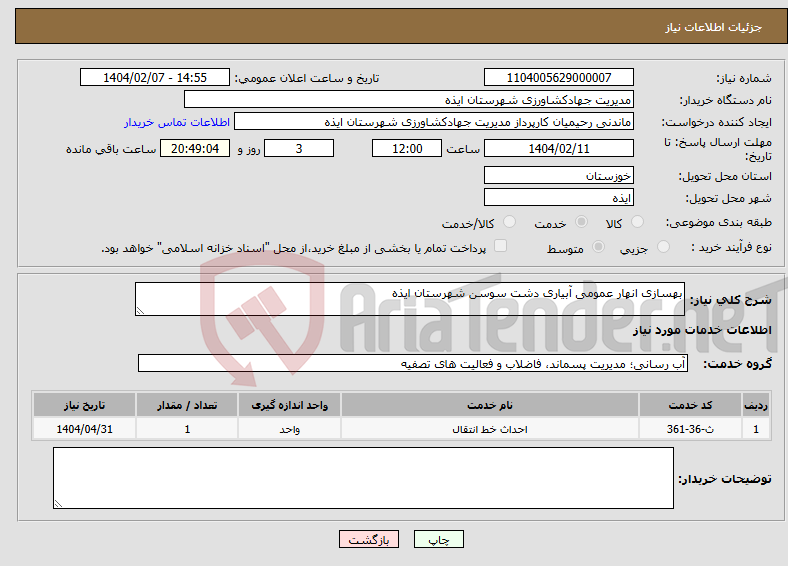Click the واحد اندازه گیری column header
788x566 pixels.
click(289, 405)
